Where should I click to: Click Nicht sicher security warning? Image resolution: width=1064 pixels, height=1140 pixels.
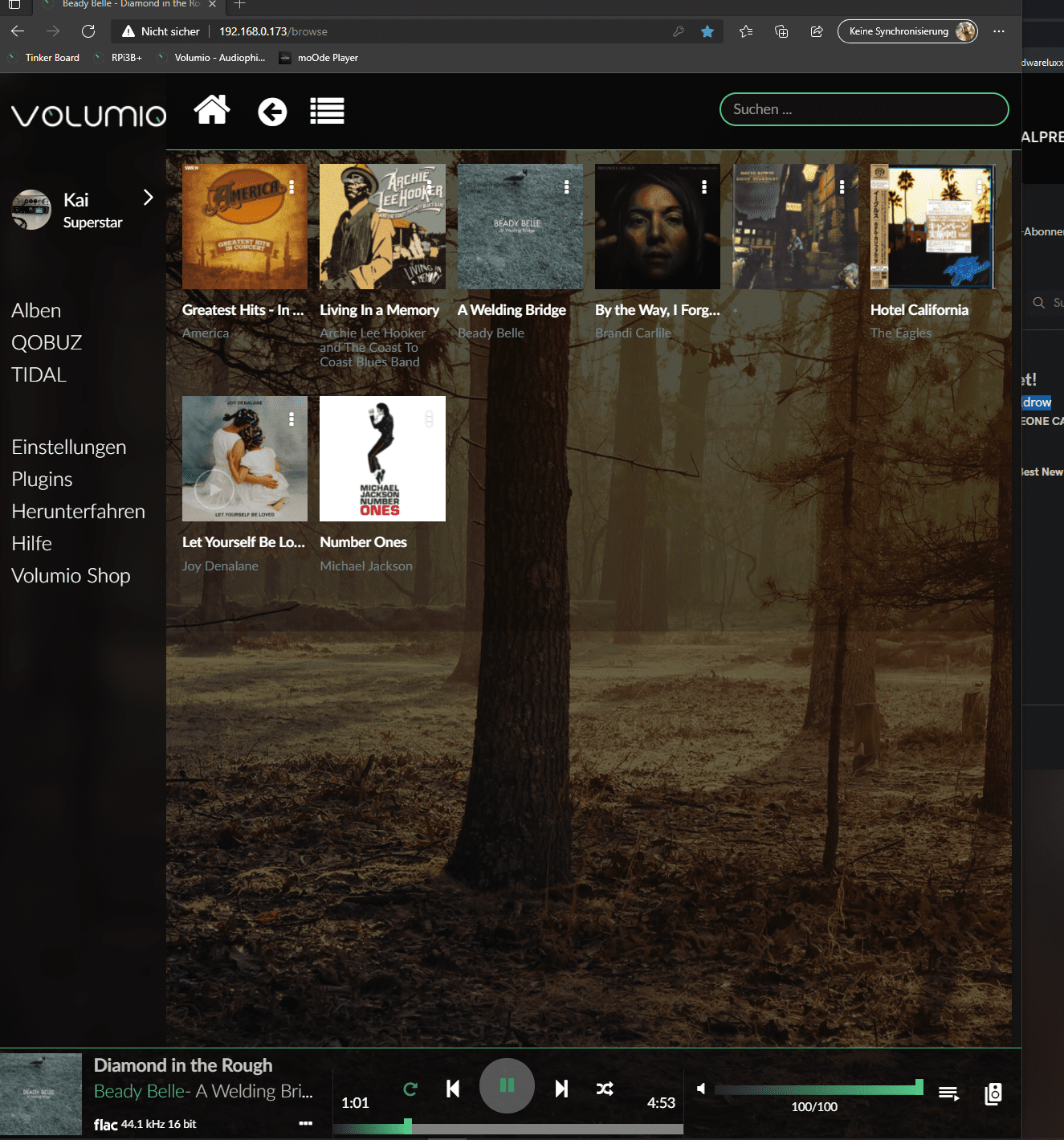click(x=161, y=31)
